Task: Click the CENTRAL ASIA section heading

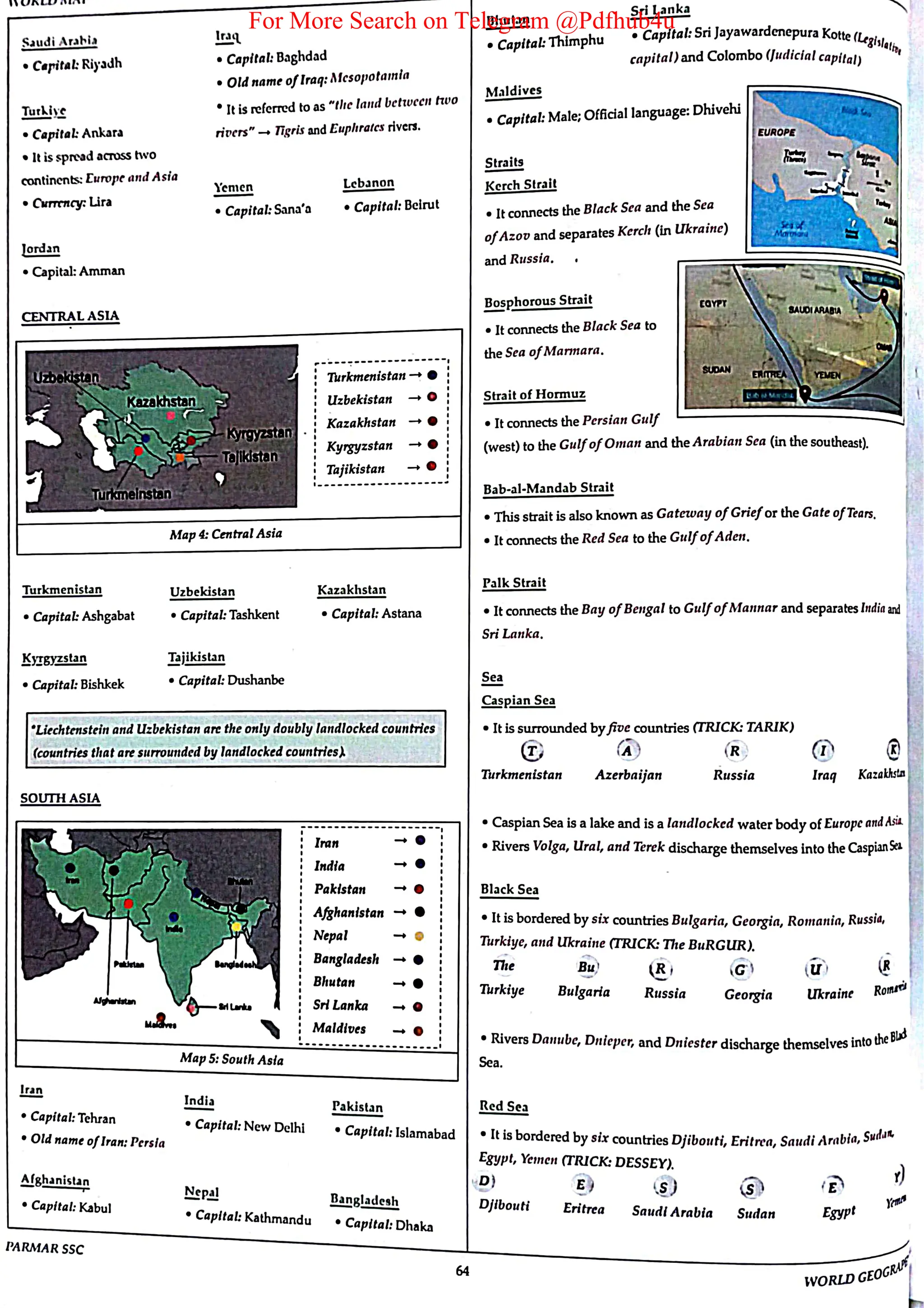Action: tap(70, 316)
